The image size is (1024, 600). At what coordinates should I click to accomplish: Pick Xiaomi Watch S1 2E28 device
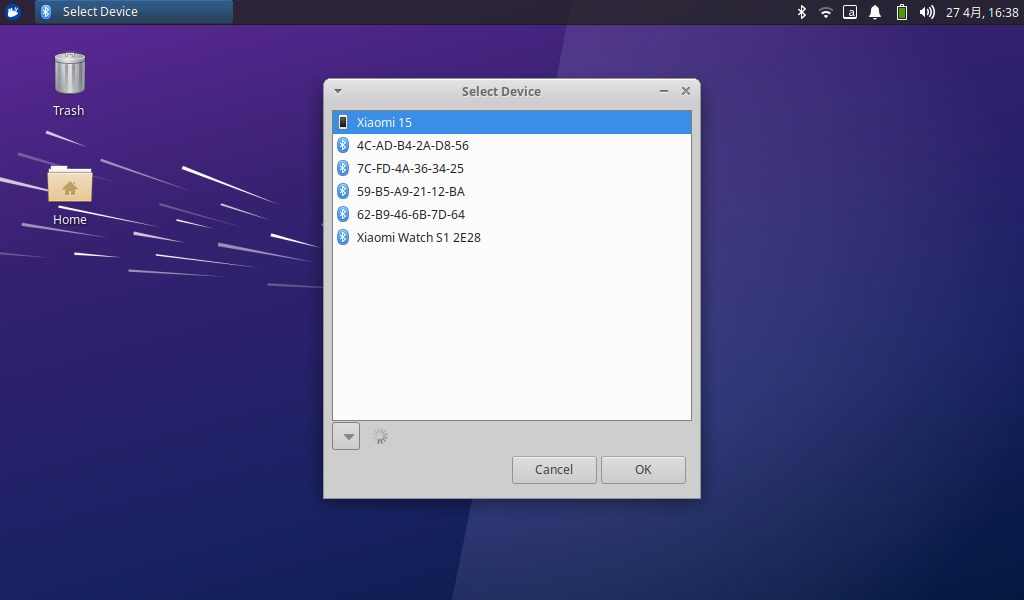coord(418,237)
